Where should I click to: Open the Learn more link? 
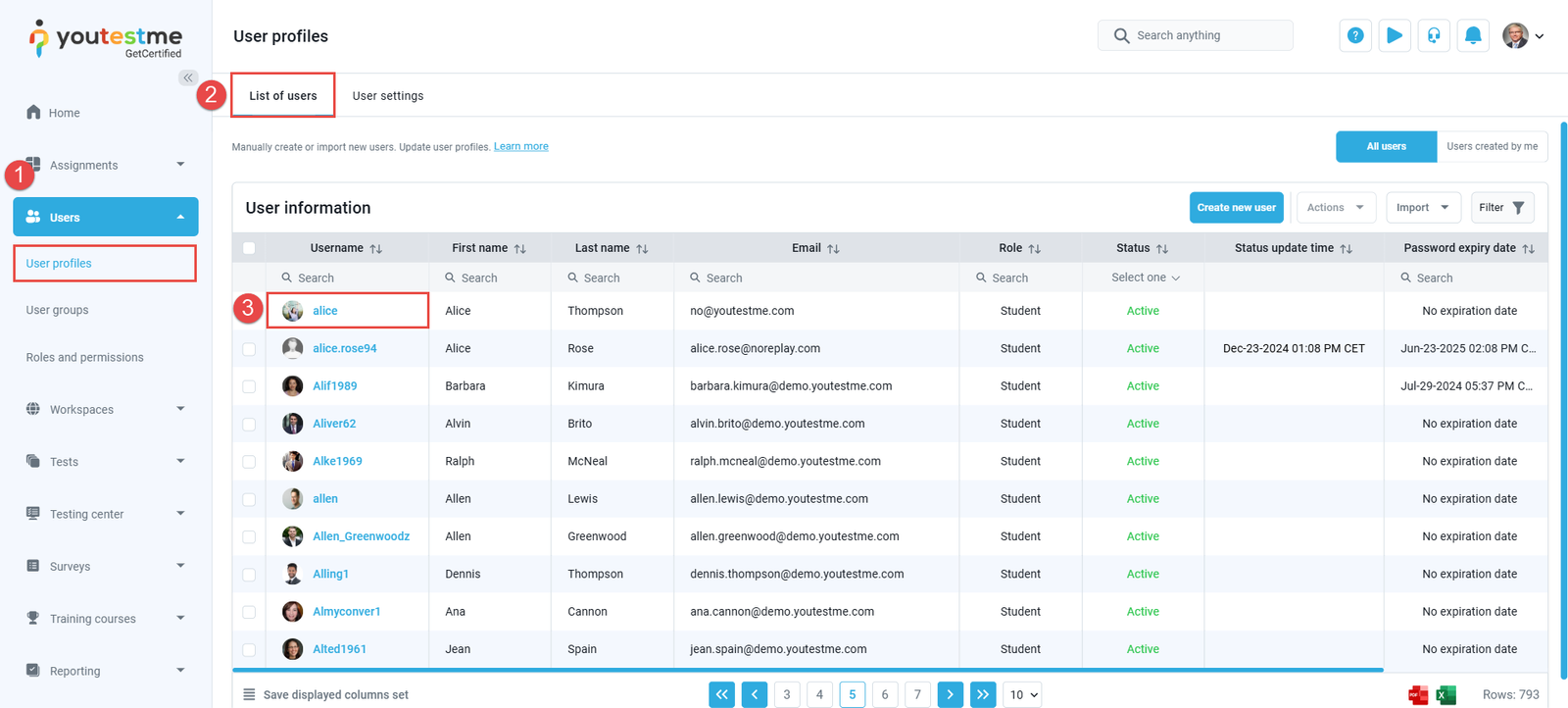[x=520, y=147]
